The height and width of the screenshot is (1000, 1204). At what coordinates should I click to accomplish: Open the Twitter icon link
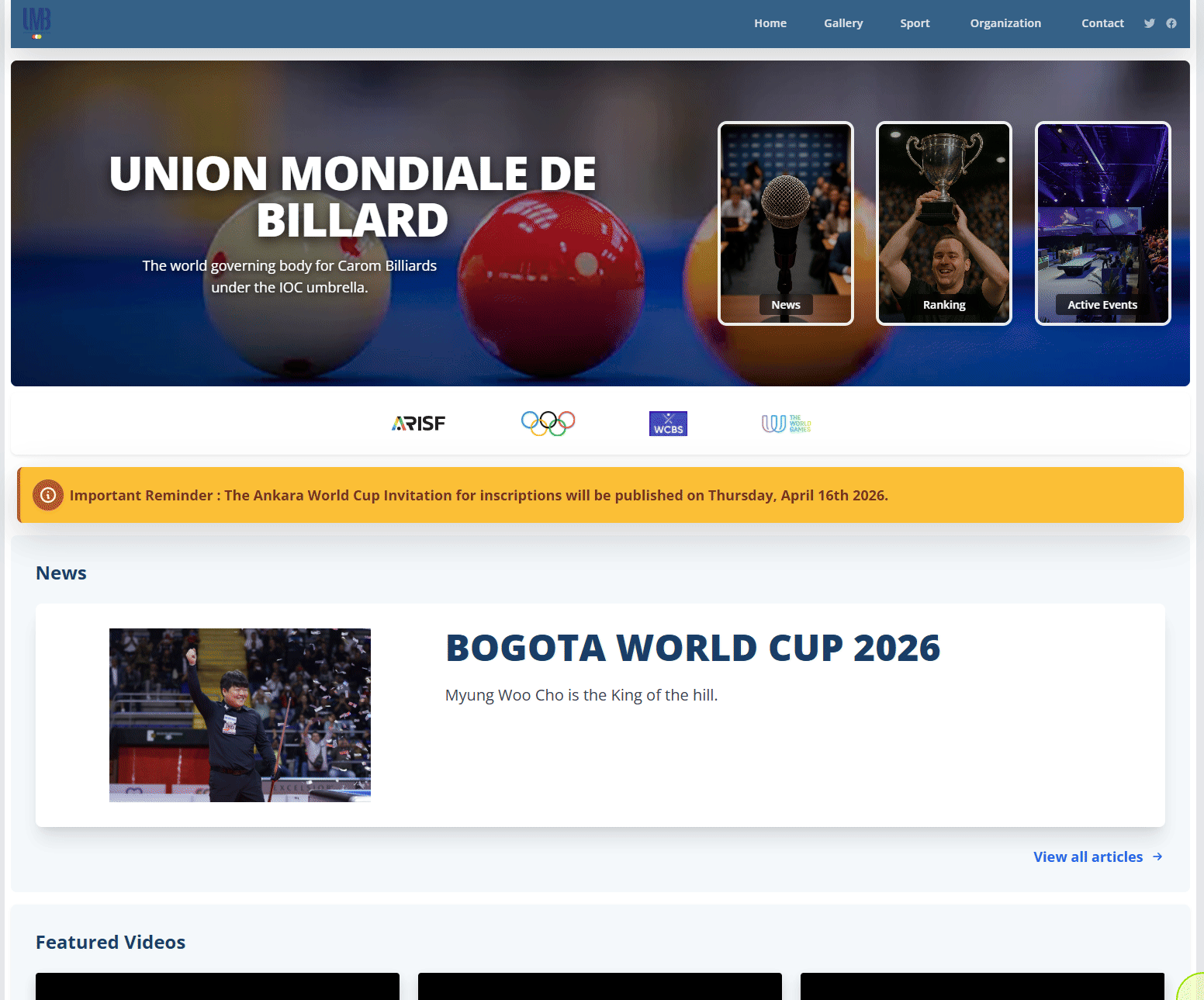(1149, 23)
